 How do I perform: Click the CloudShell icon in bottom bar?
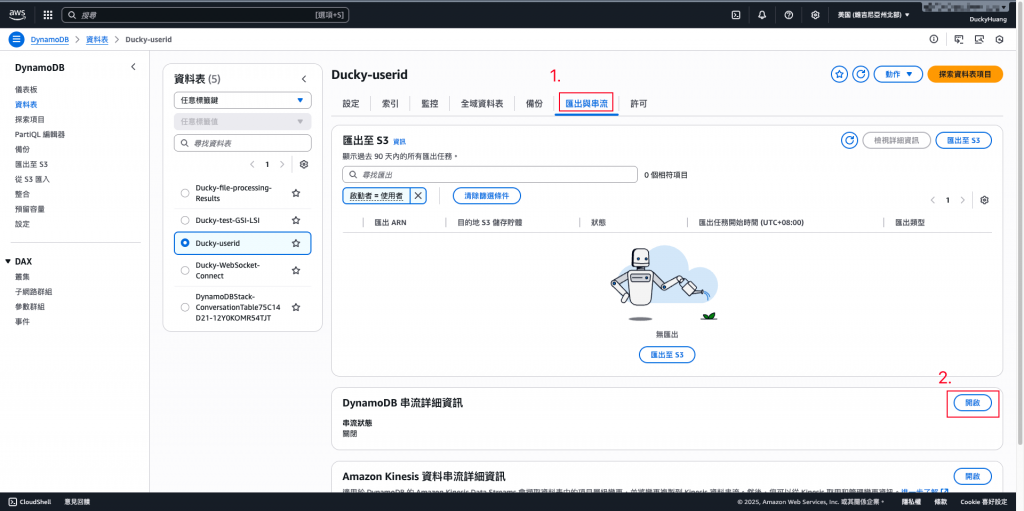pos(13,502)
